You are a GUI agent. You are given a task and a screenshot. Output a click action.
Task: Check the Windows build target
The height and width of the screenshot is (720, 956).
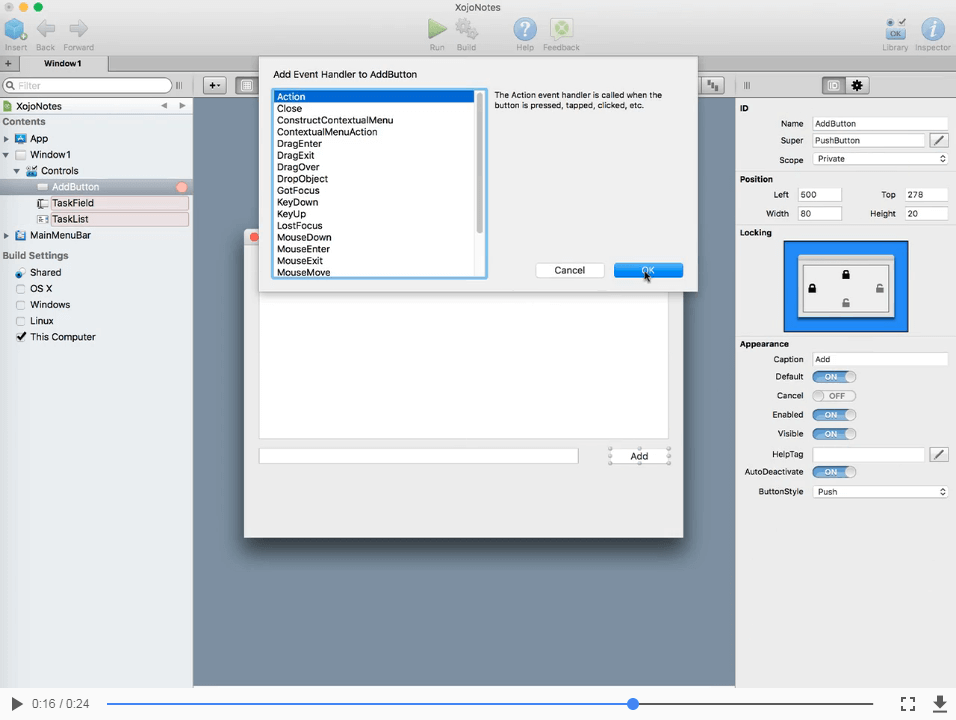[21, 305]
